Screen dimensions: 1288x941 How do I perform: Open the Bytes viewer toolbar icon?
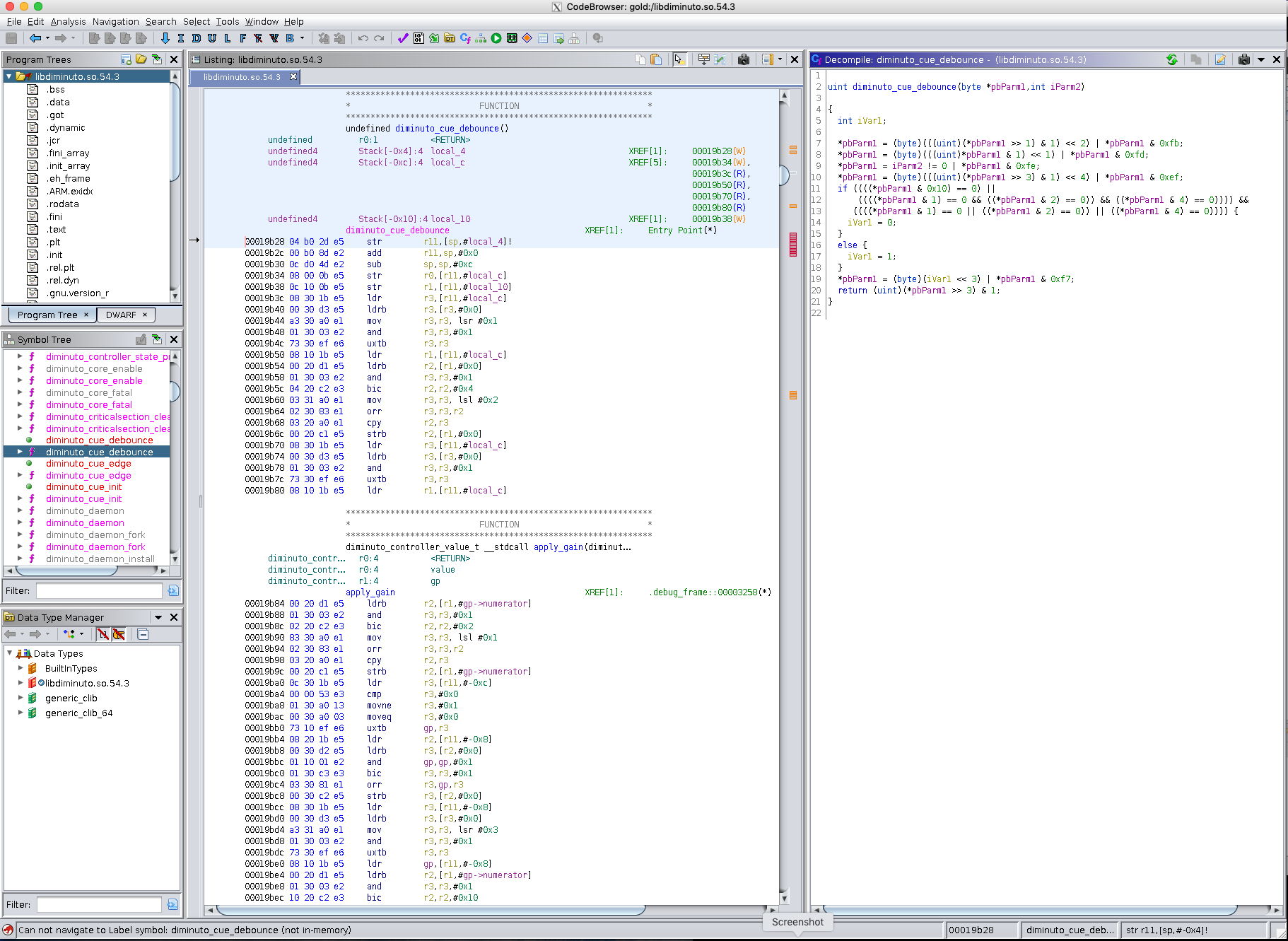418,38
